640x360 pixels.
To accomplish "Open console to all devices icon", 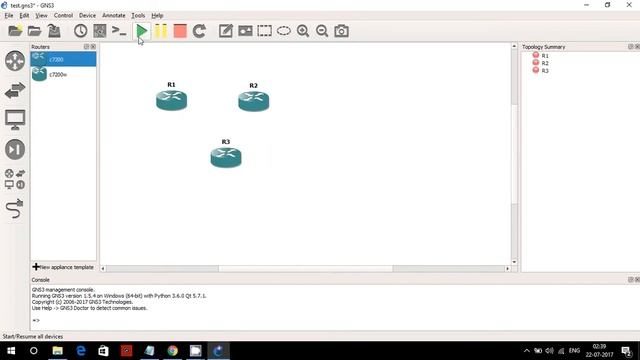I will tap(119, 31).
